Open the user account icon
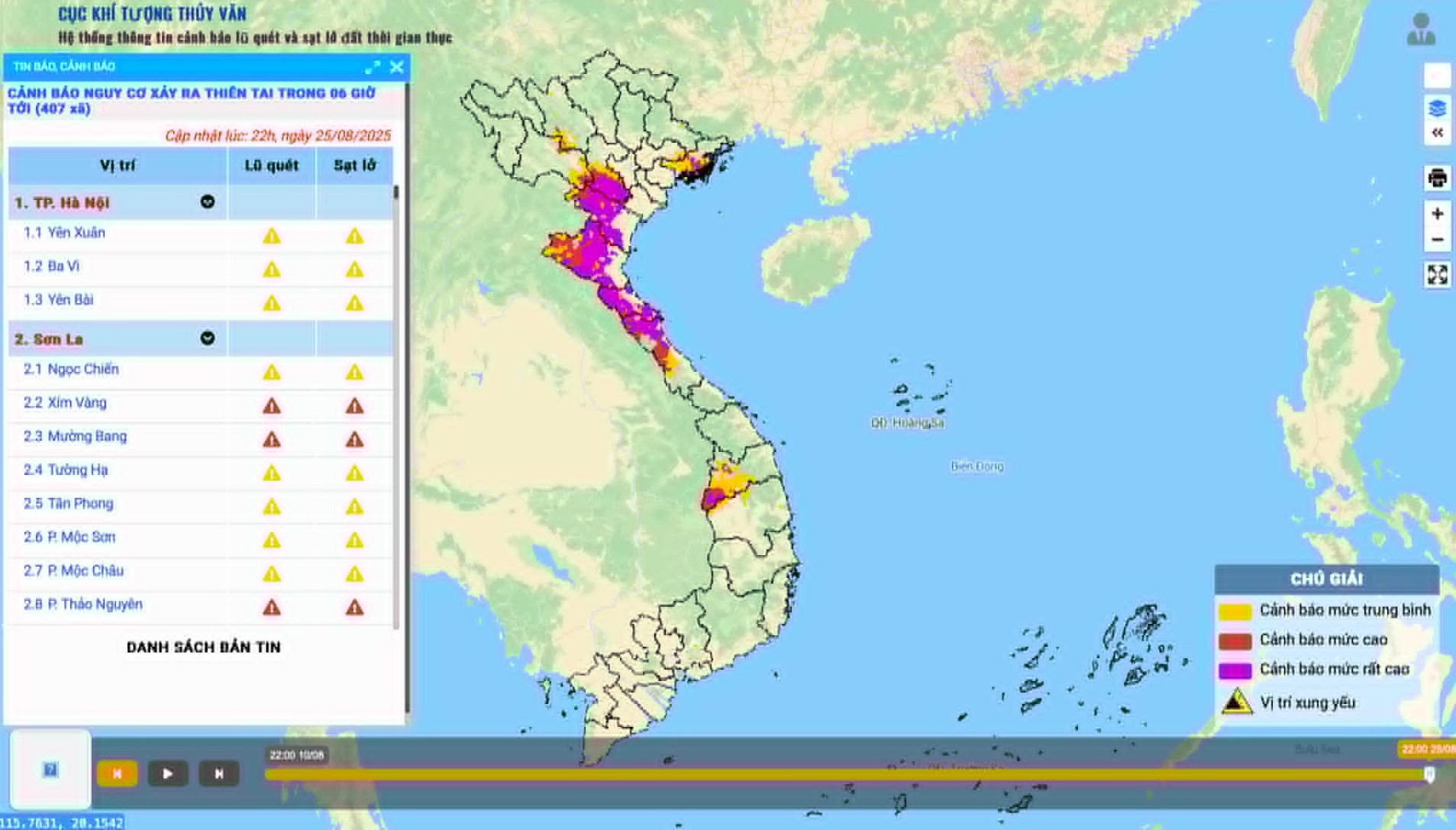 pos(1420,29)
